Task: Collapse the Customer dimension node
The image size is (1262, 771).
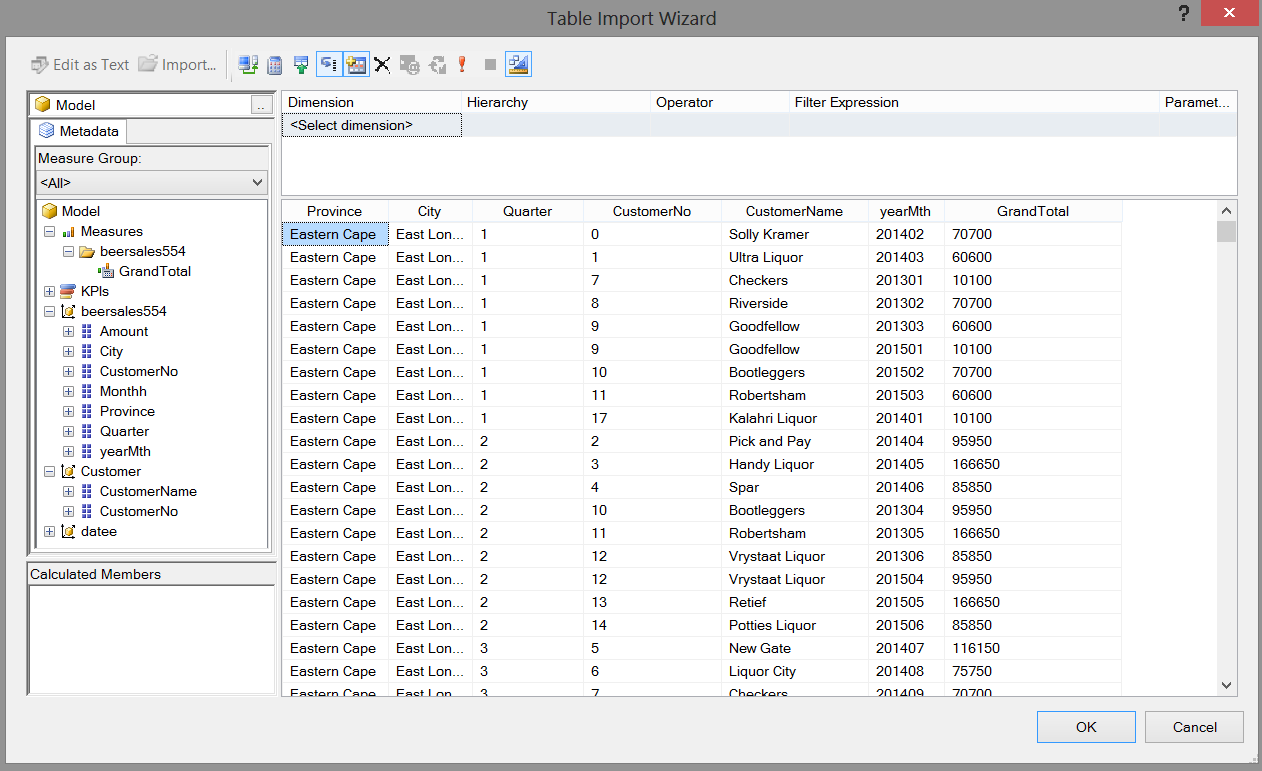Action: click(50, 471)
